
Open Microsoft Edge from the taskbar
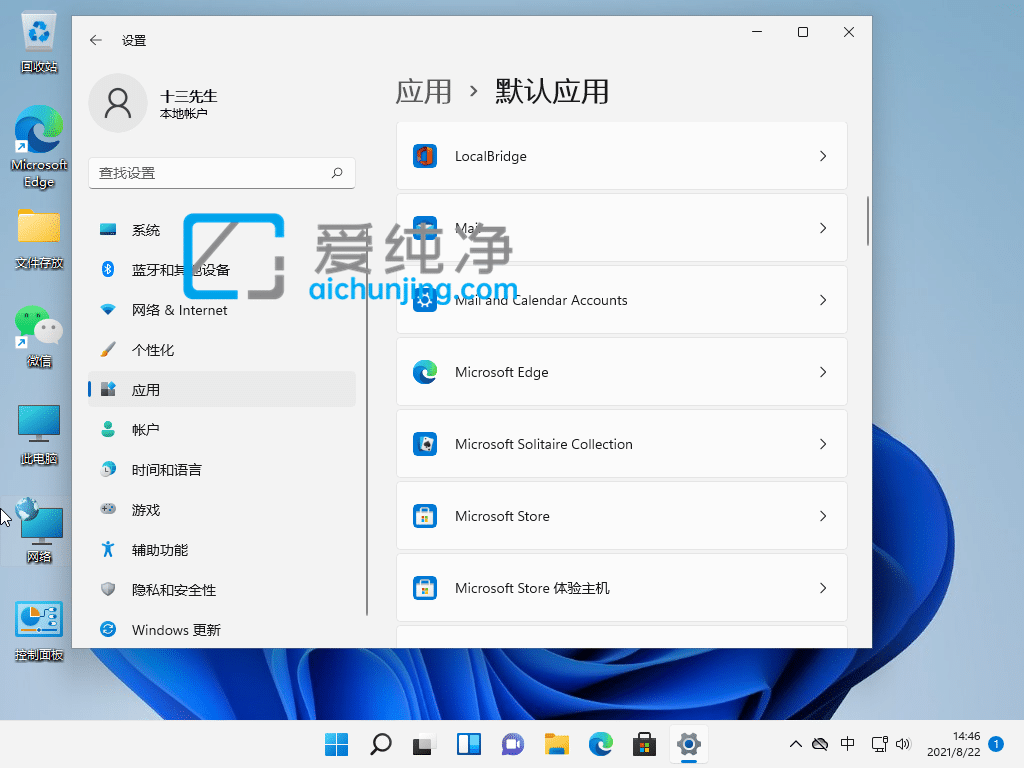tap(600, 745)
